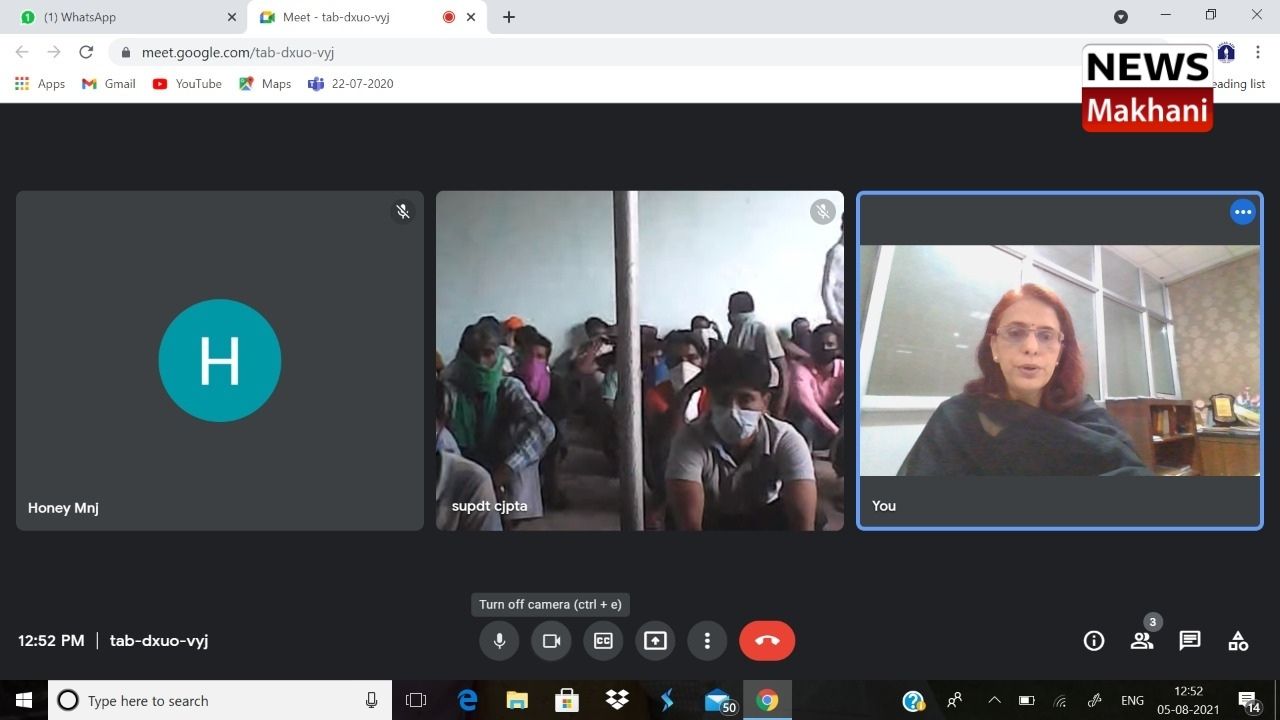Open the Activities panel icon
The width and height of the screenshot is (1280, 720).
(x=1238, y=641)
